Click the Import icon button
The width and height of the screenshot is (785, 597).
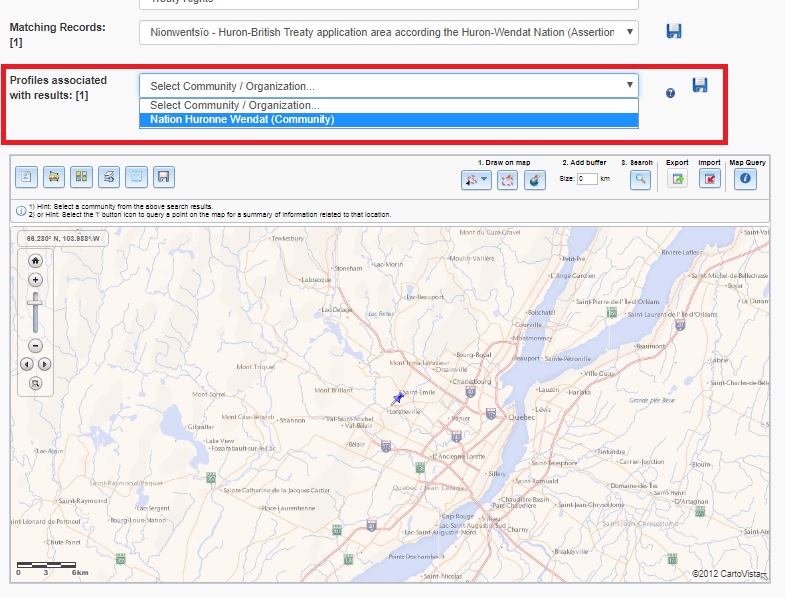[x=710, y=179]
